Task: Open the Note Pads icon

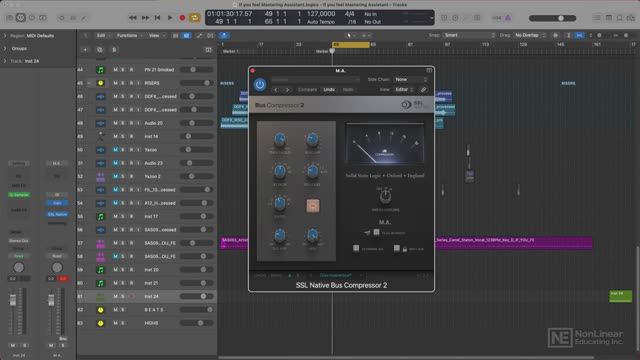Action: coord(608,18)
